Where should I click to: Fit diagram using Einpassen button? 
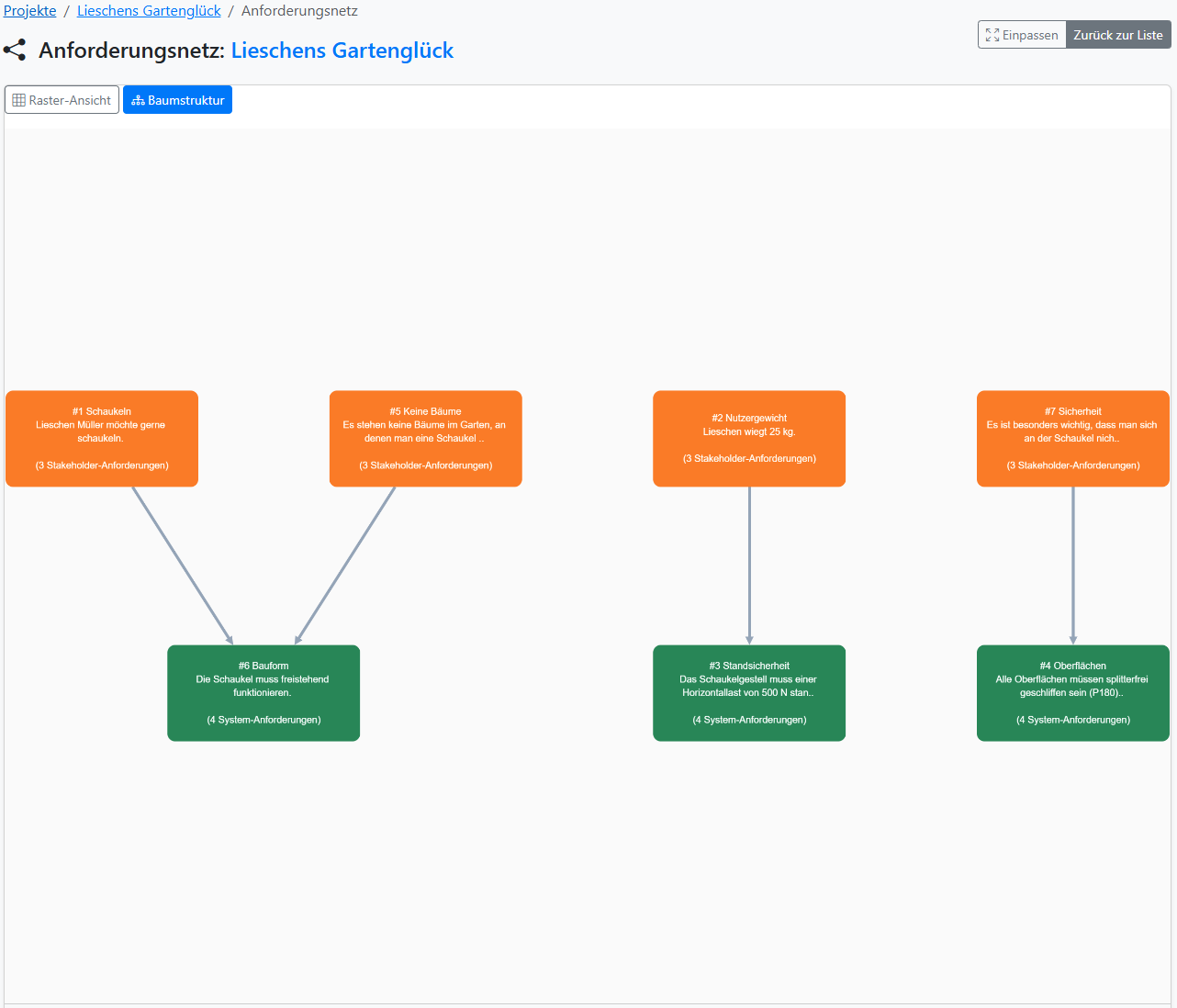[x=1022, y=35]
